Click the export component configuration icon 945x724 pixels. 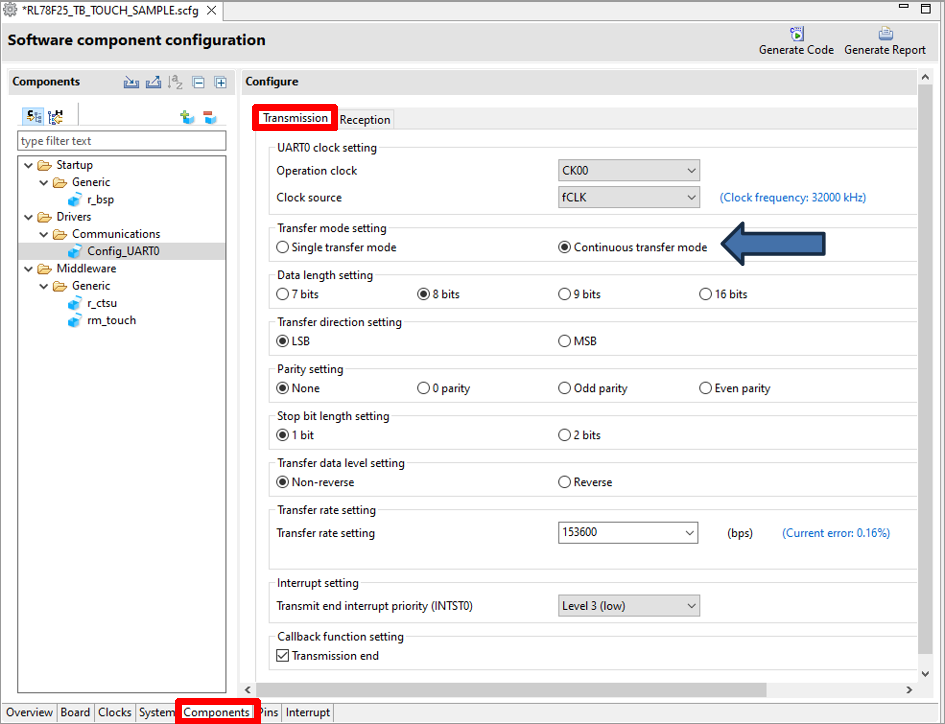(153, 82)
